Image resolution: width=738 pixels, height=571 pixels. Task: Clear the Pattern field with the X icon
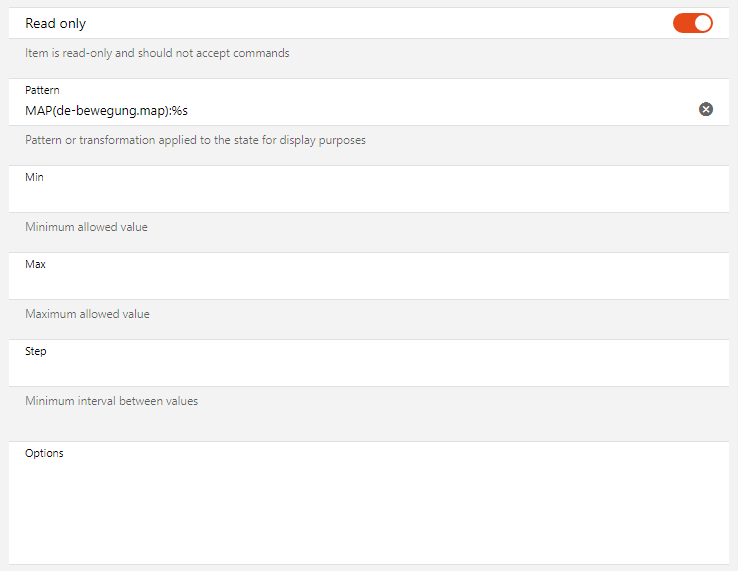pos(706,109)
